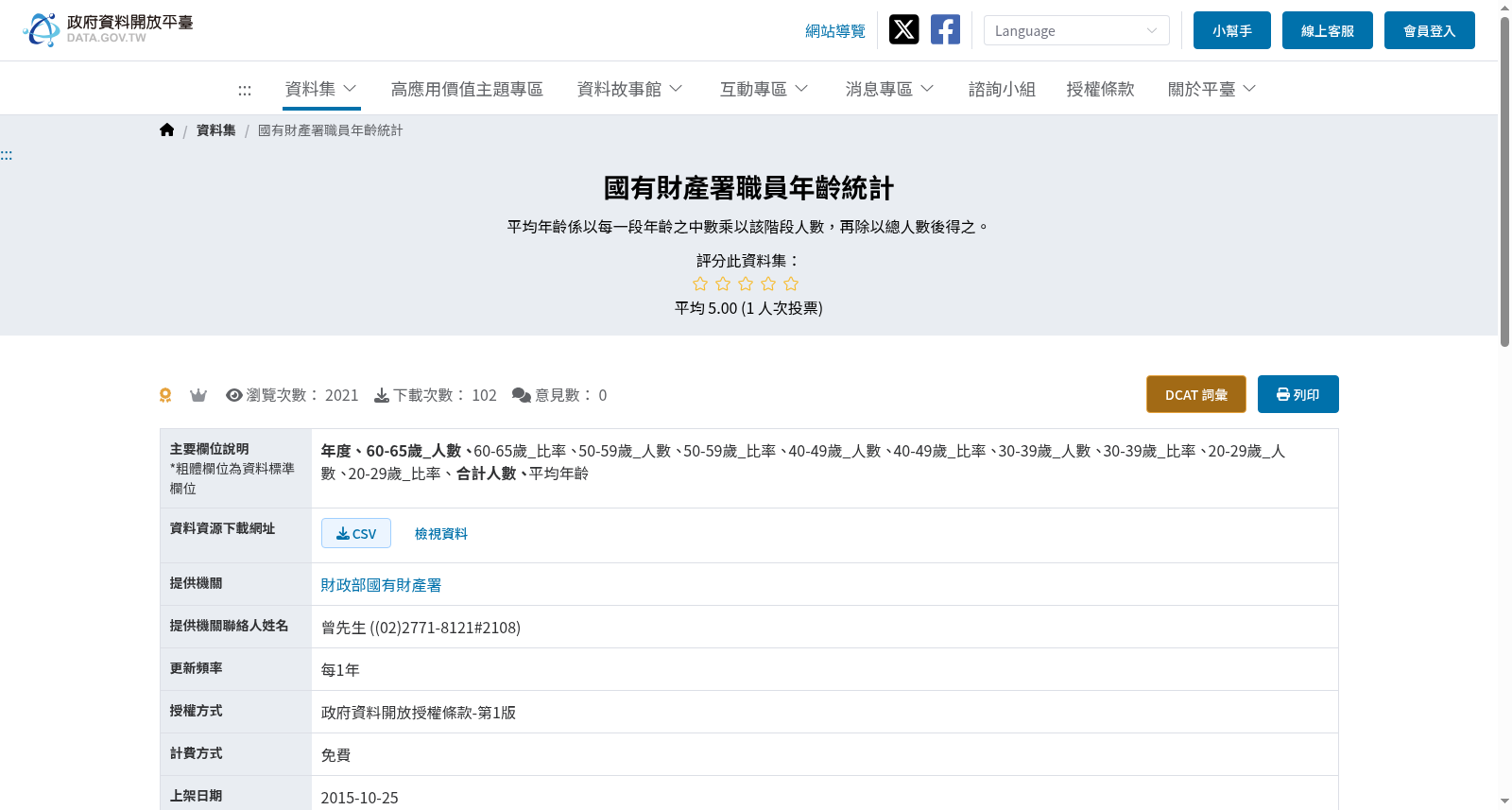Screen dimensions: 1512x810
Task: Open the 網站導覽 sitemap link
Action: (x=835, y=31)
